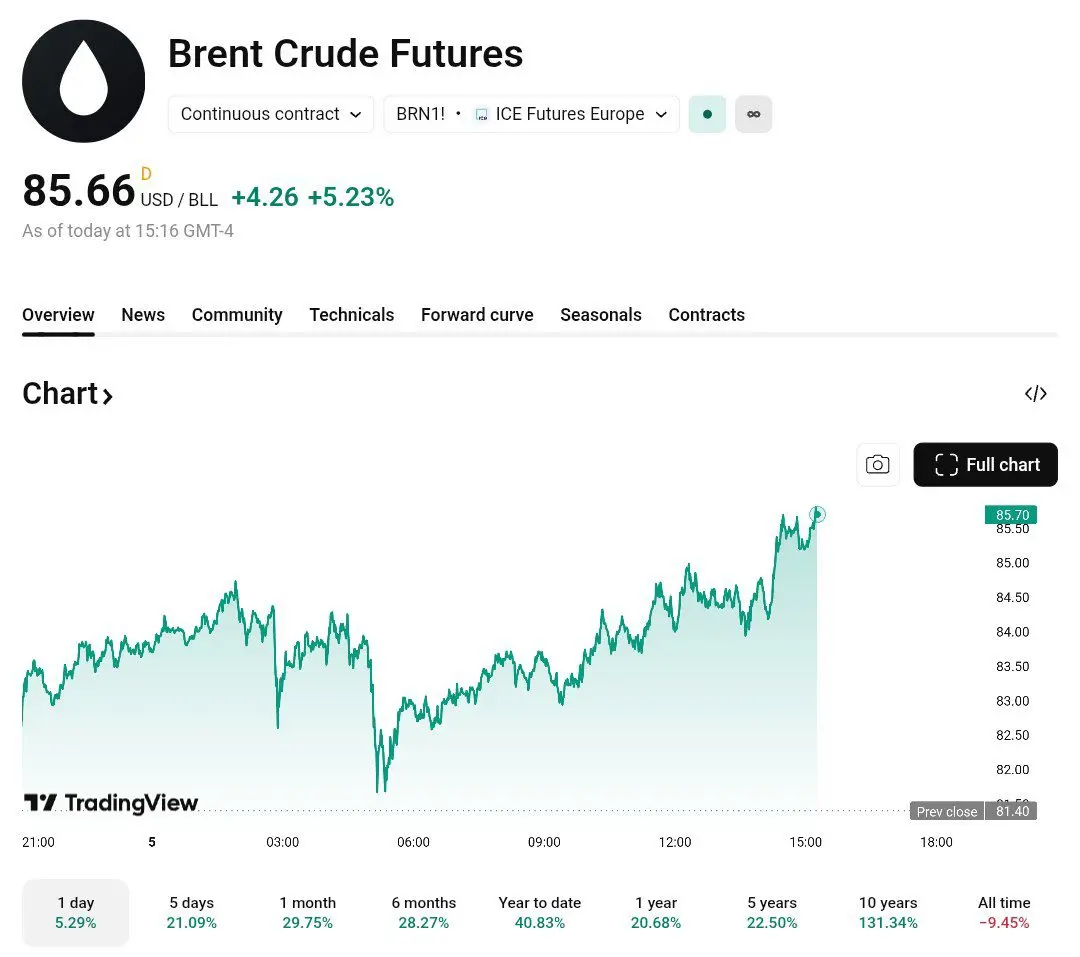Click the Prev close 81.40 label
The width and height of the screenshot is (1080, 957).
tap(973, 811)
